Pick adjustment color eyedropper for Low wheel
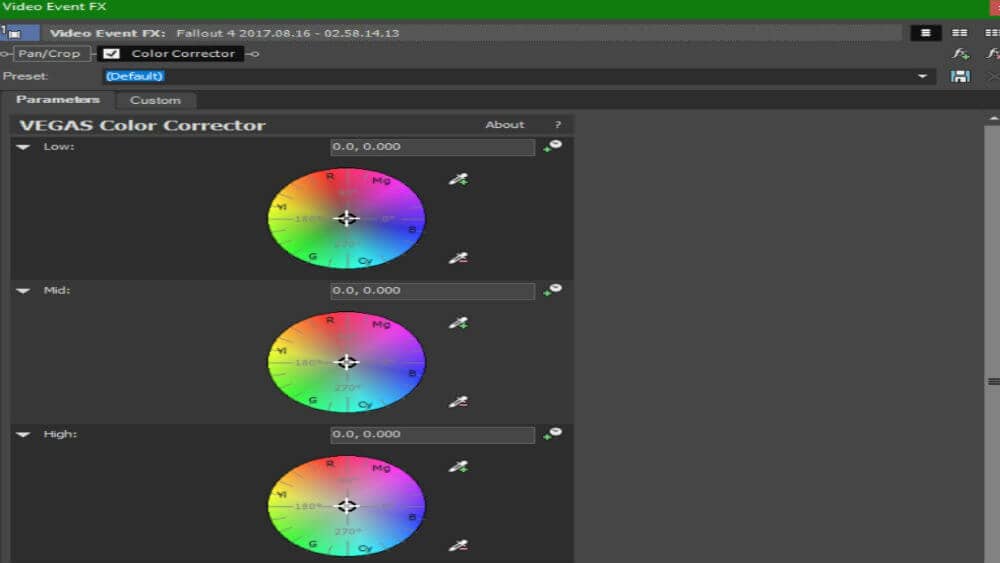This screenshot has height=563, width=1000. (458, 179)
